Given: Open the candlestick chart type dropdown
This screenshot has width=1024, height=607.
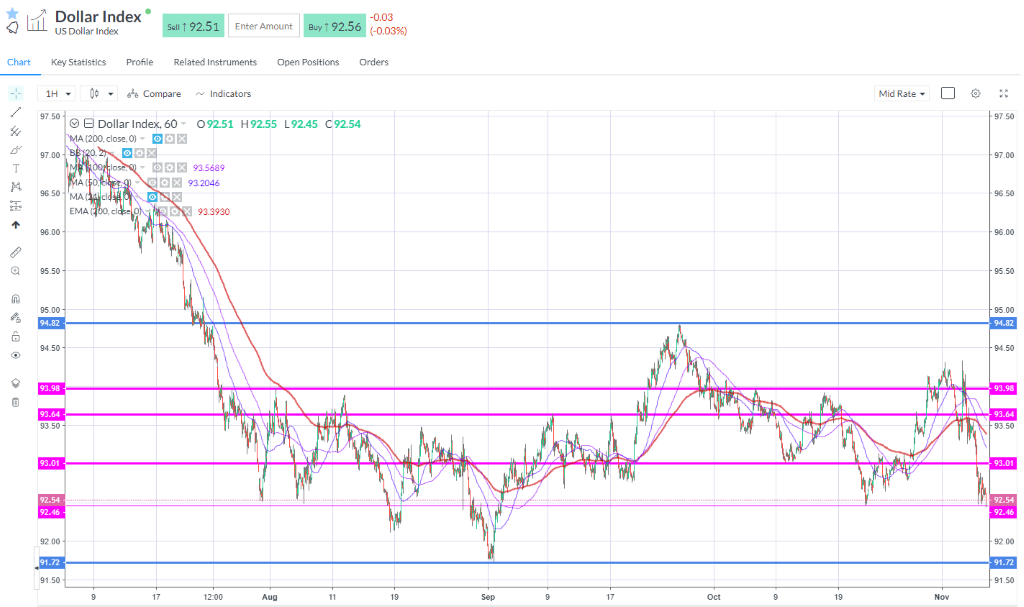Looking at the screenshot, I should 99,93.
